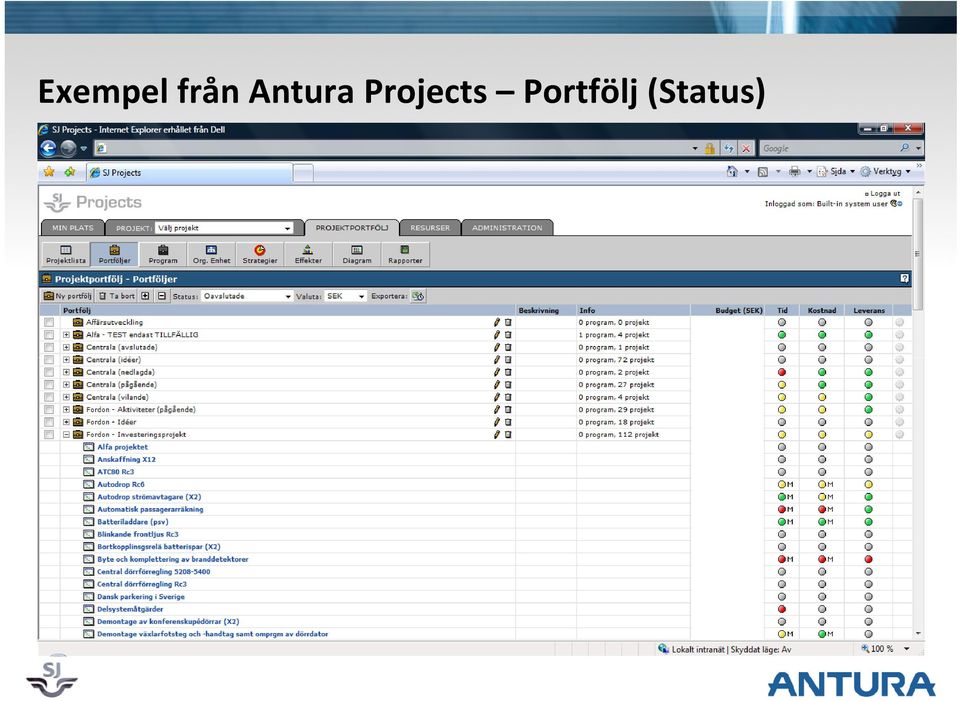This screenshot has height=701, width=960.
Task: Check the Affärsutveckling row checkbox
Action: (x=49, y=323)
